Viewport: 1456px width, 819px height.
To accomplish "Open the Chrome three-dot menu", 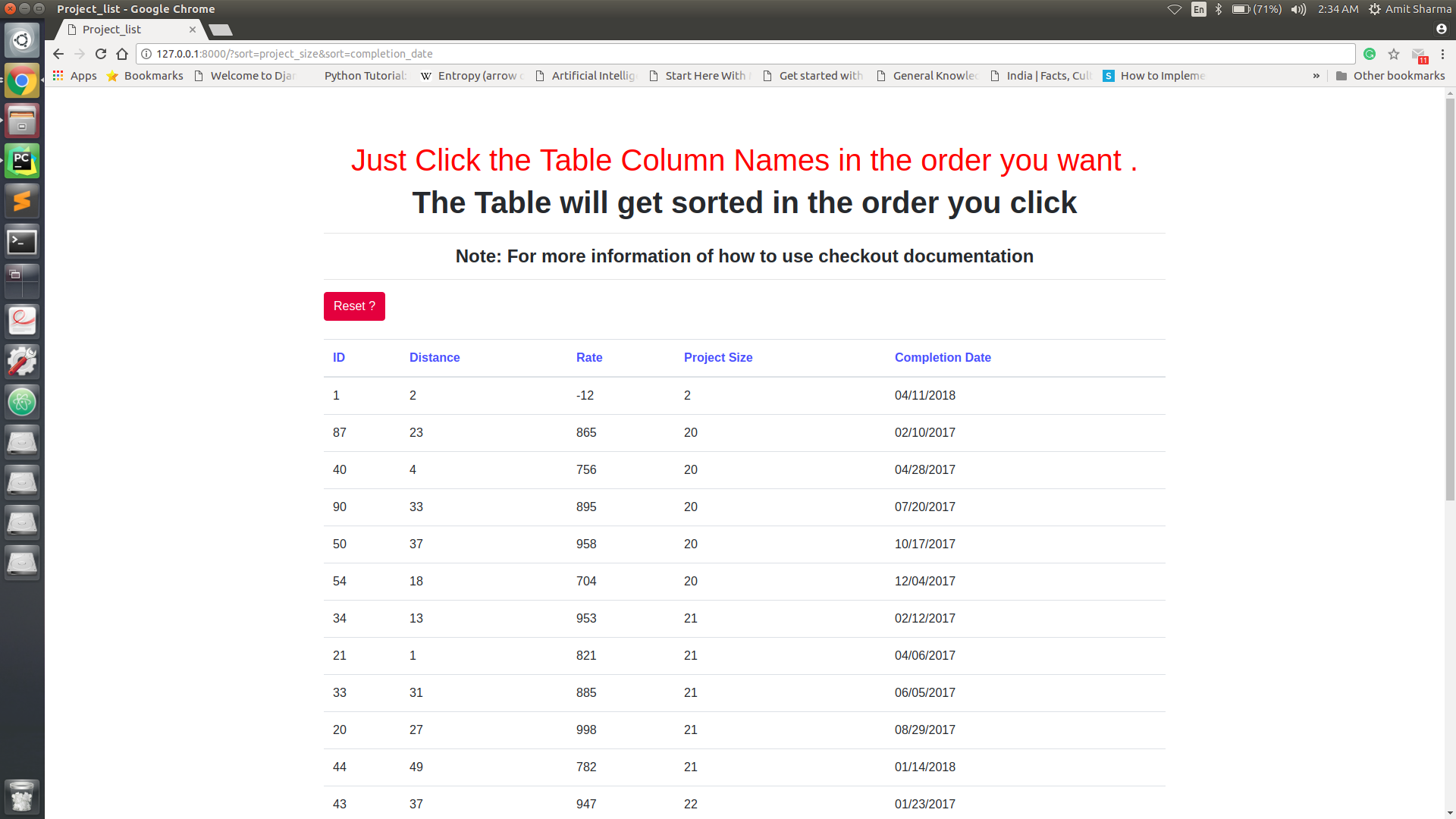I will [x=1442, y=54].
